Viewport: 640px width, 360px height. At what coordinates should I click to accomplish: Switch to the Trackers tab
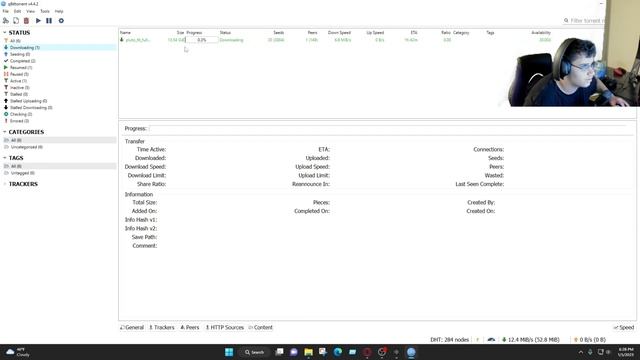pyautogui.click(x=162, y=327)
